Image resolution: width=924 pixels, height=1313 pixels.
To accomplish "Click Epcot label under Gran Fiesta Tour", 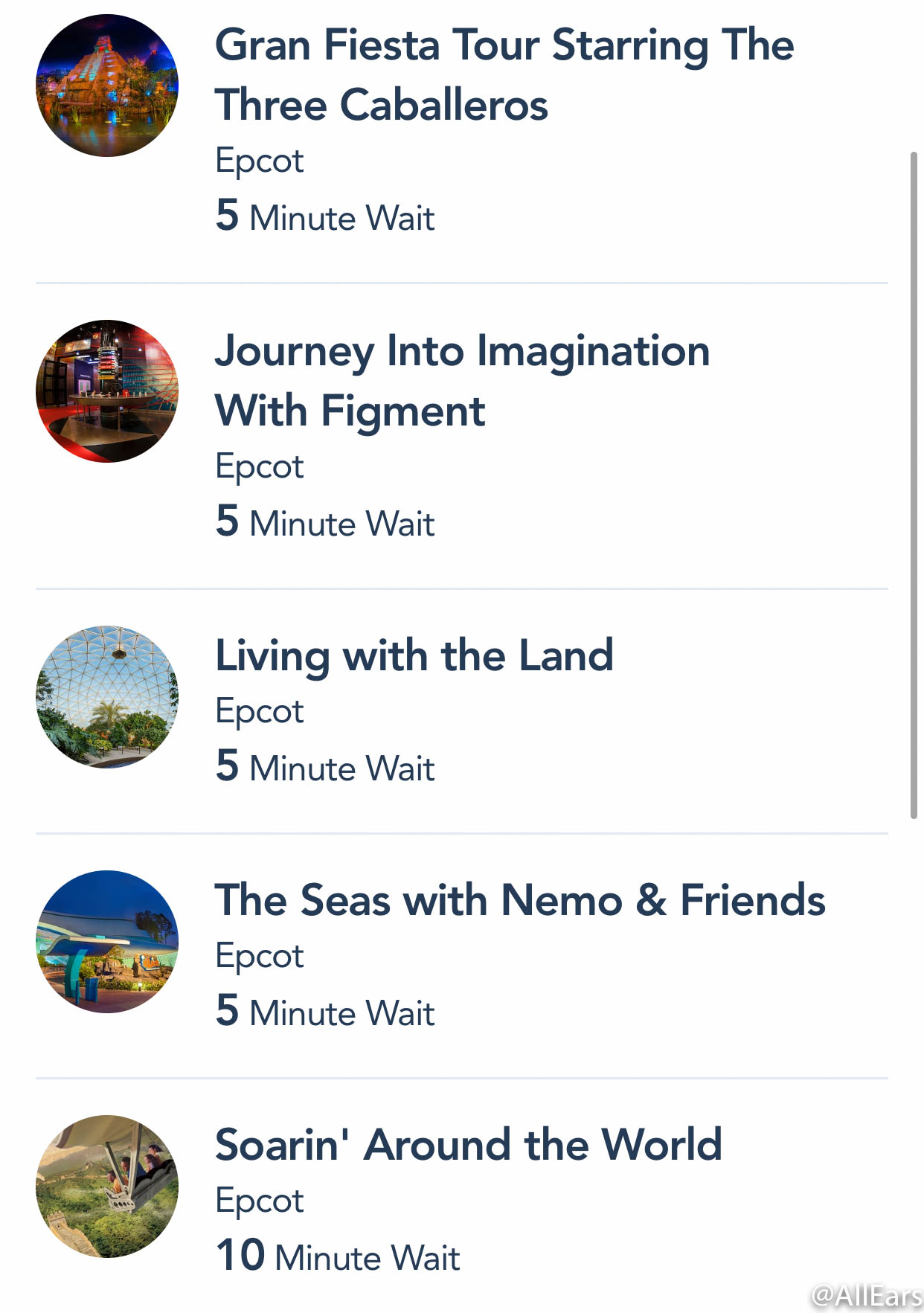I will tap(260, 161).
